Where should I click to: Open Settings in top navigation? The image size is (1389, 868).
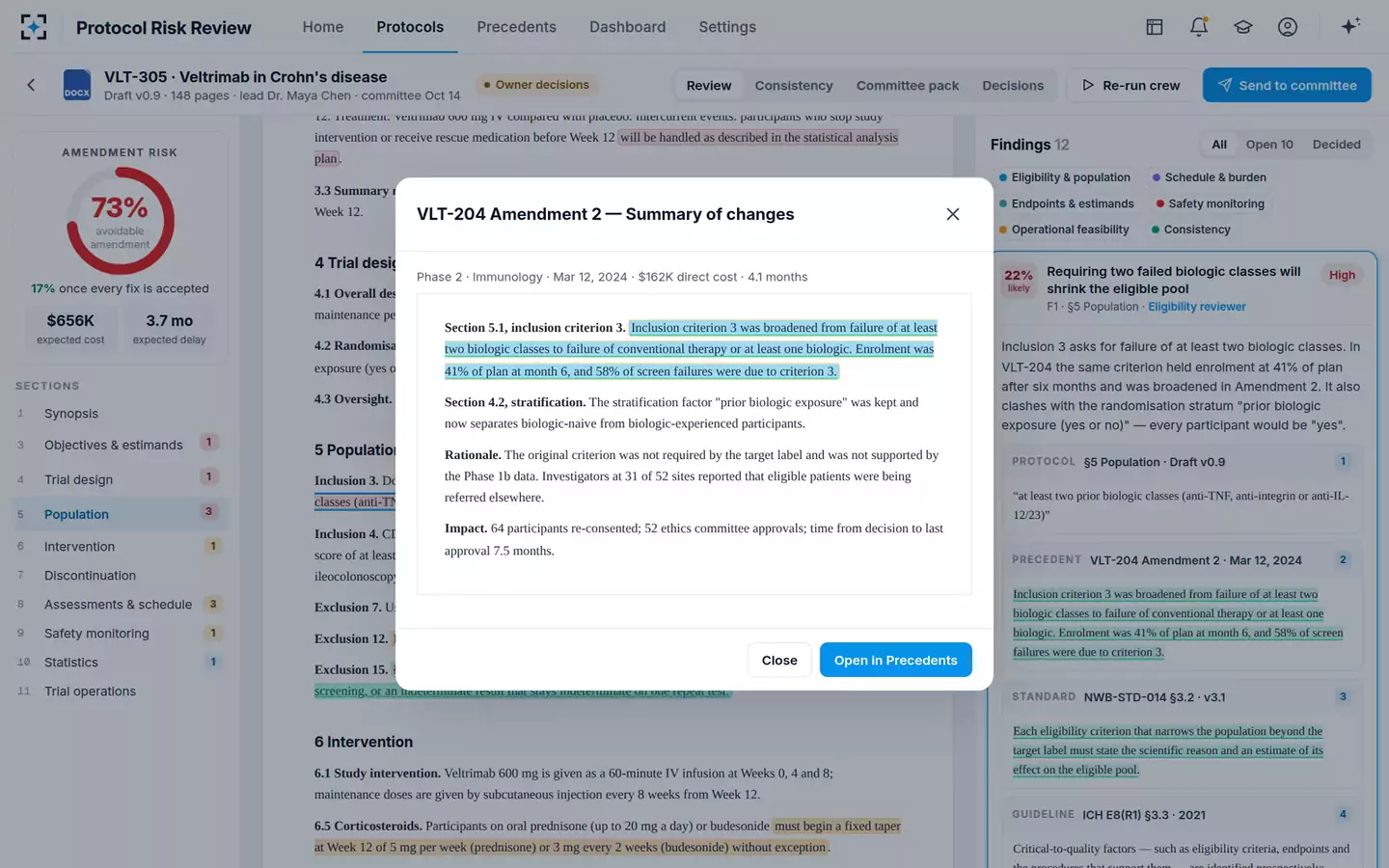[727, 27]
